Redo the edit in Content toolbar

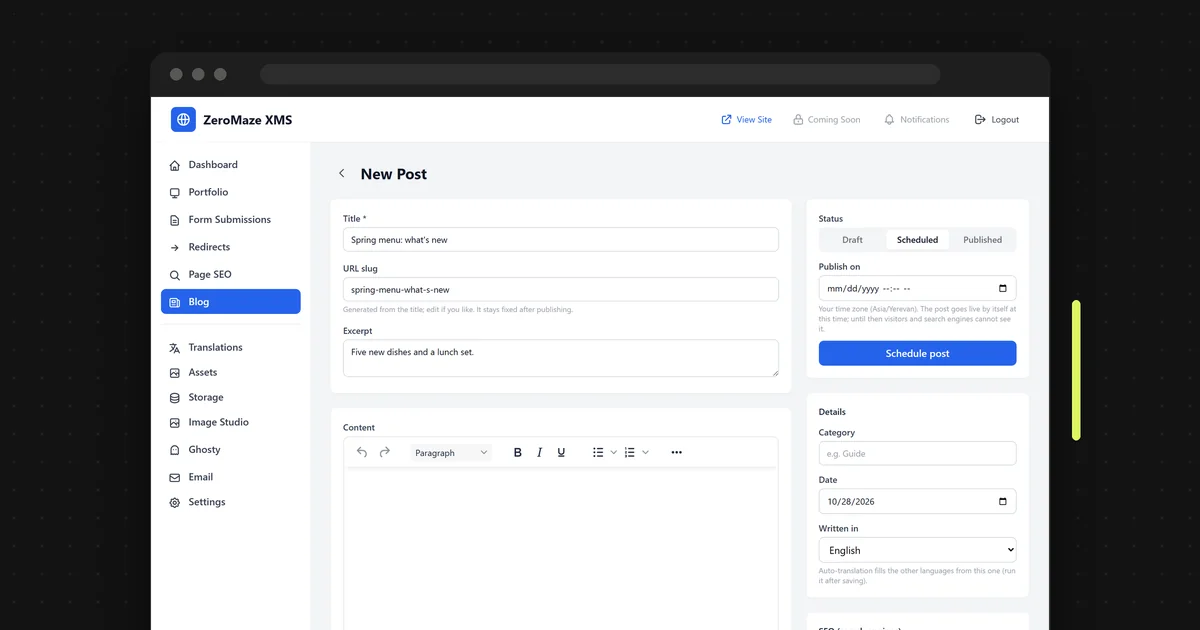coord(385,453)
